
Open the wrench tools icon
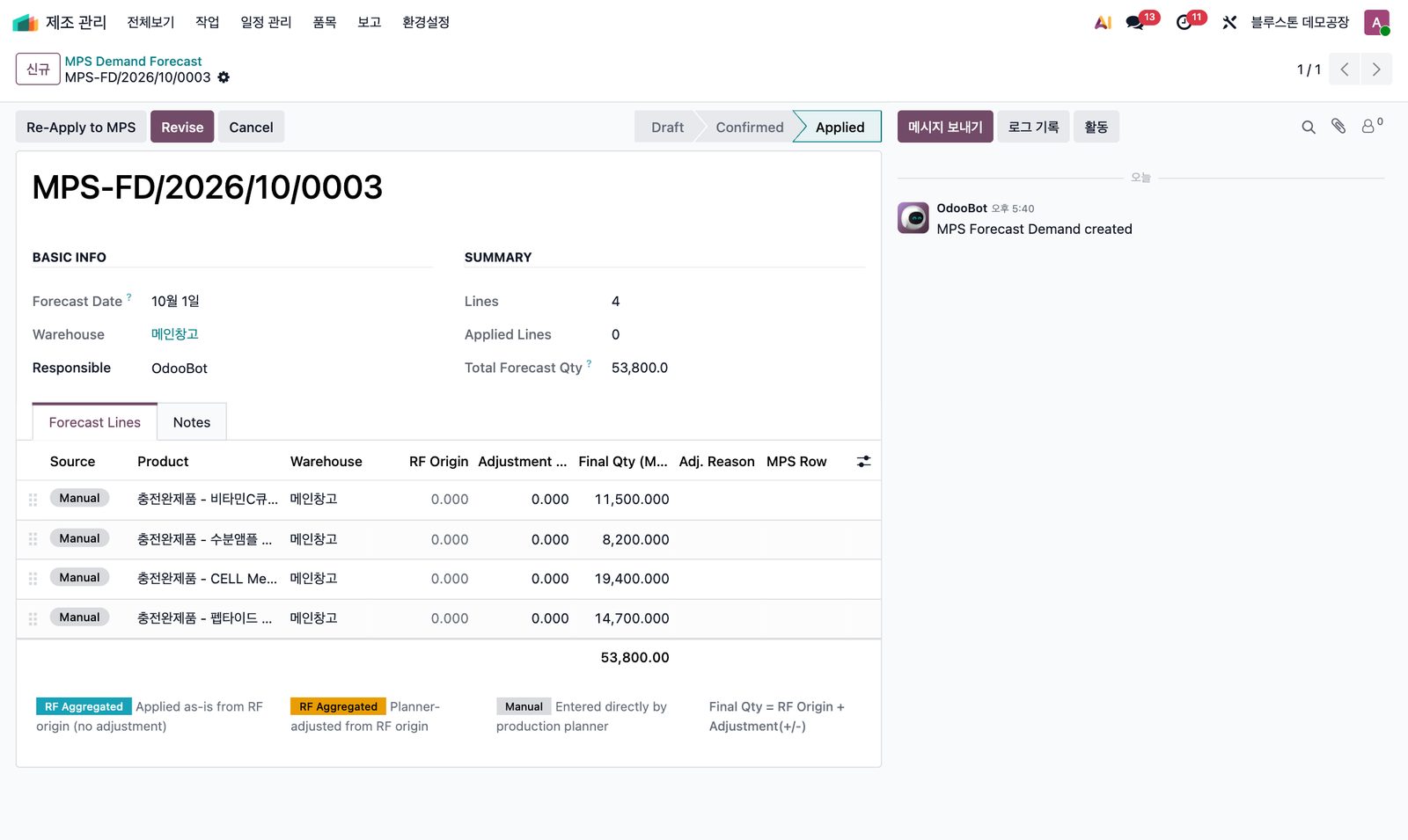tap(1229, 22)
